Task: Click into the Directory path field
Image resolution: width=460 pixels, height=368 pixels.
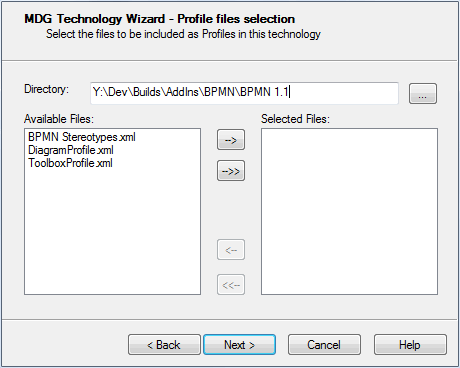Action: pyautogui.click(x=244, y=93)
